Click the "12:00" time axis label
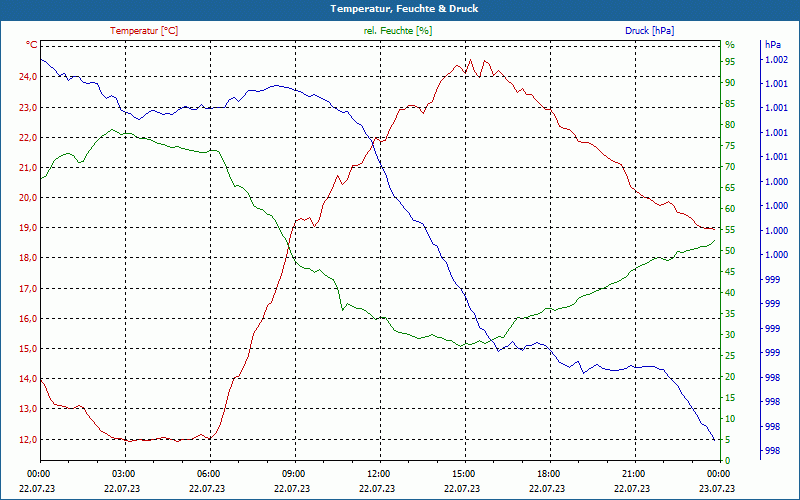 [378, 473]
